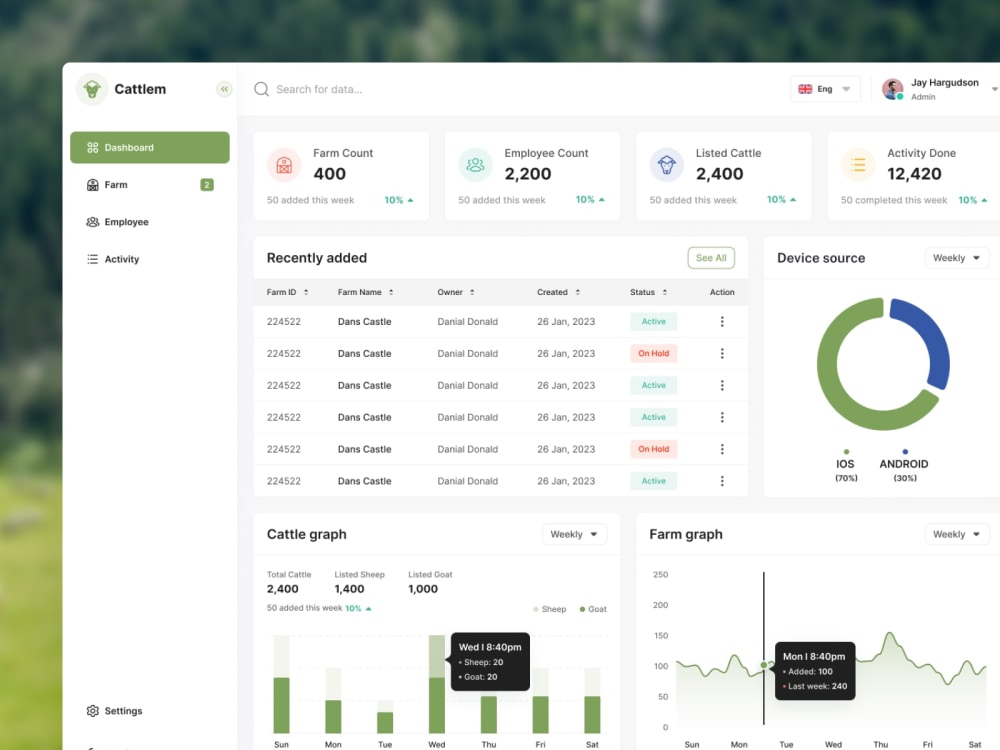The height and width of the screenshot is (750, 1000).
Task: Click the Farm badge showing 2
Action: pyautogui.click(x=207, y=185)
